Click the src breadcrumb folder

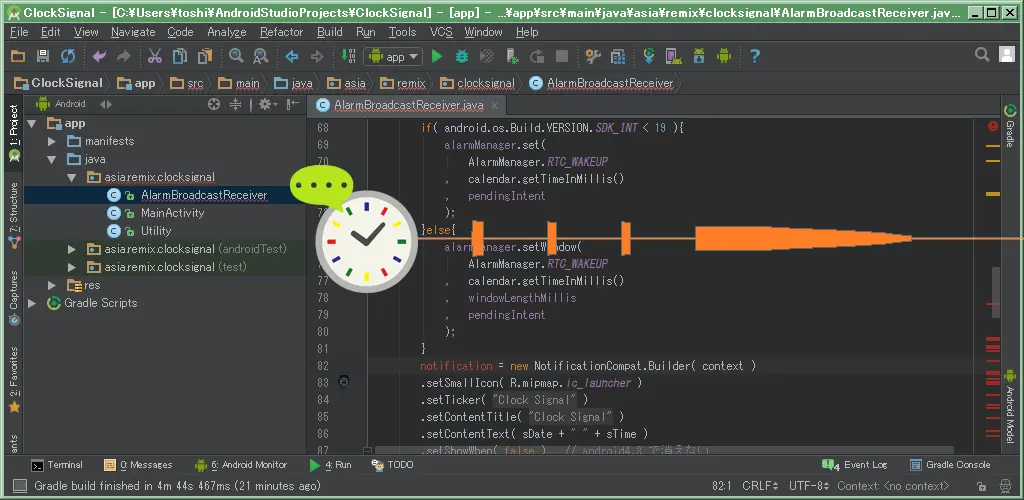(187, 83)
